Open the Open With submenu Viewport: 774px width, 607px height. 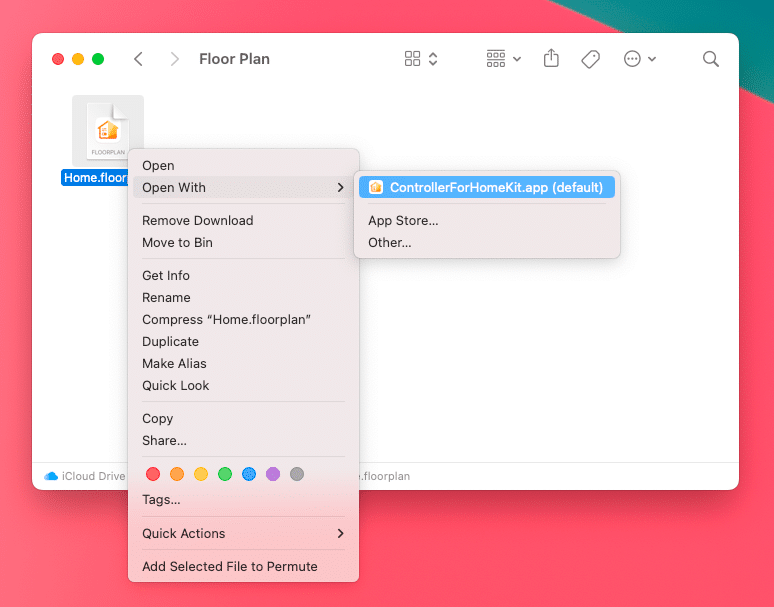pyautogui.click(x=243, y=188)
